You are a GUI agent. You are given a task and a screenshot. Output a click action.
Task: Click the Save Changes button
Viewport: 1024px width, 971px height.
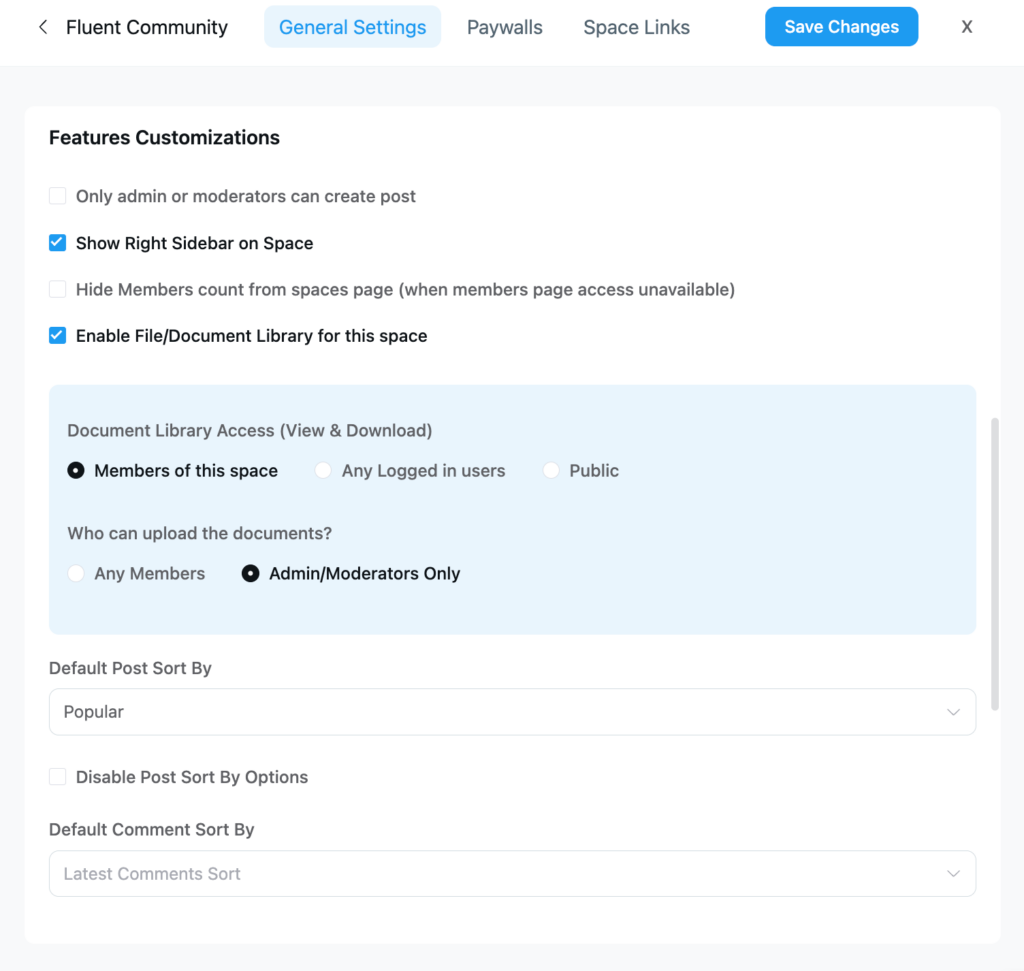click(x=841, y=28)
